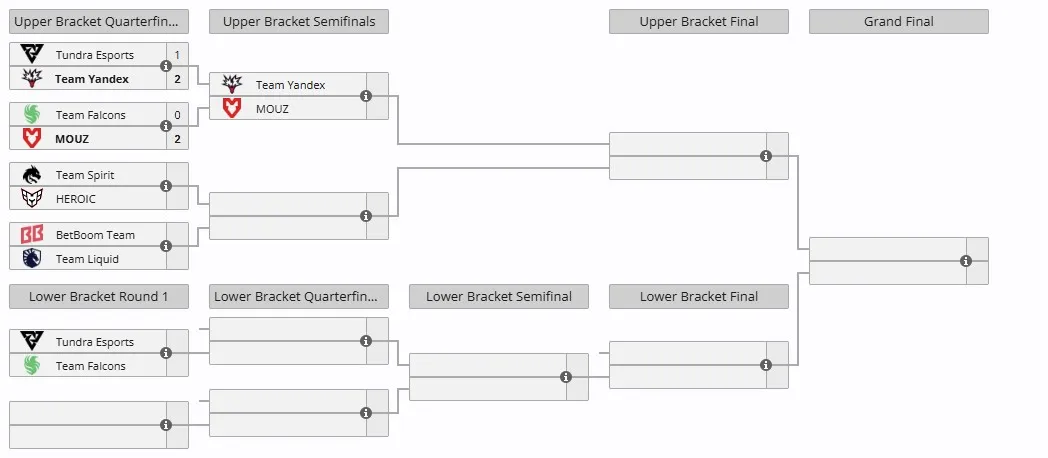Click empty second Lower Bracket Round 1 match
Image resolution: width=1048 pixels, height=458 pixels.
click(99, 425)
